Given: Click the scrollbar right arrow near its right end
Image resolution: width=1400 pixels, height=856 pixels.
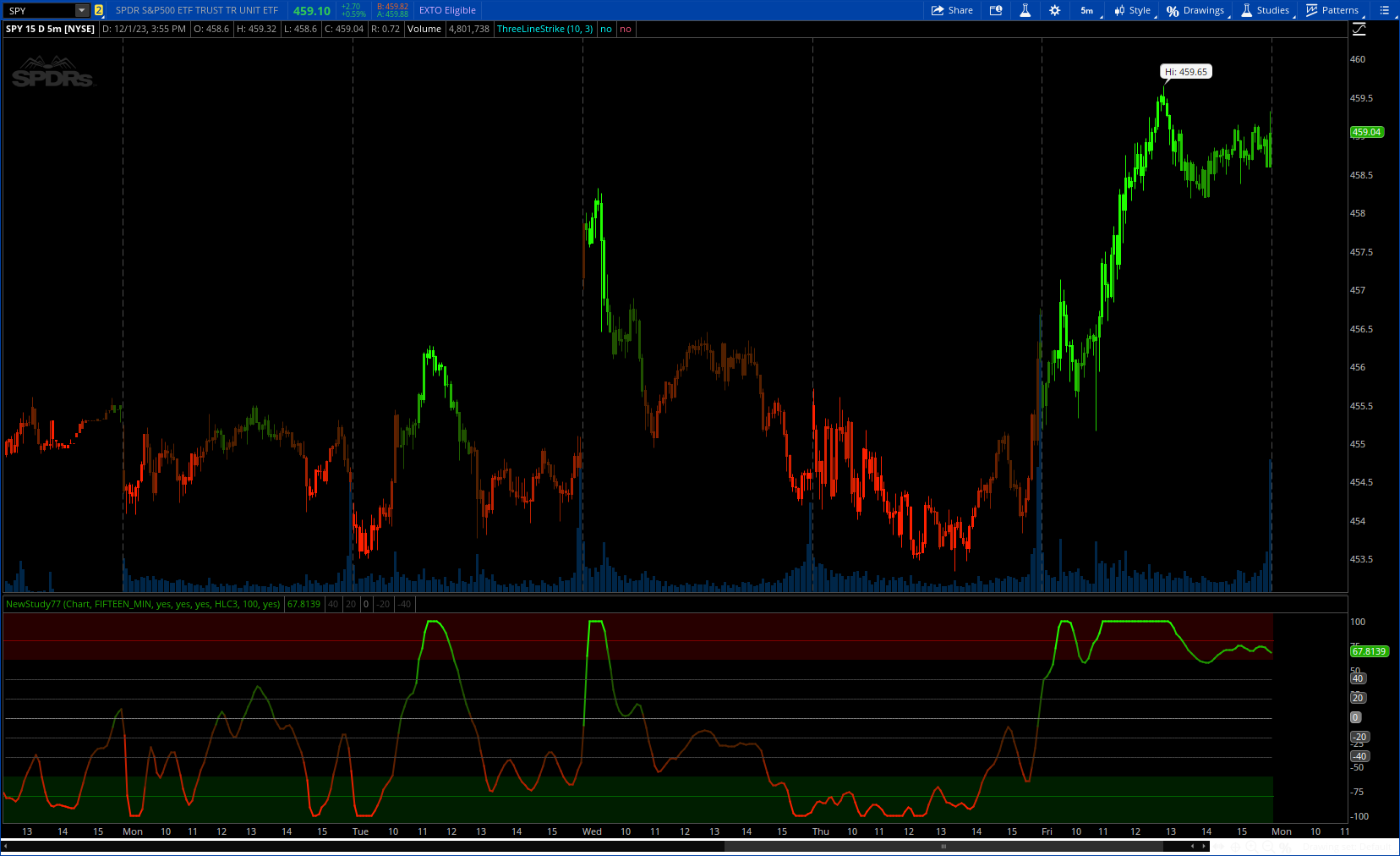Looking at the screenshot, I should (x=1204, y=846).
